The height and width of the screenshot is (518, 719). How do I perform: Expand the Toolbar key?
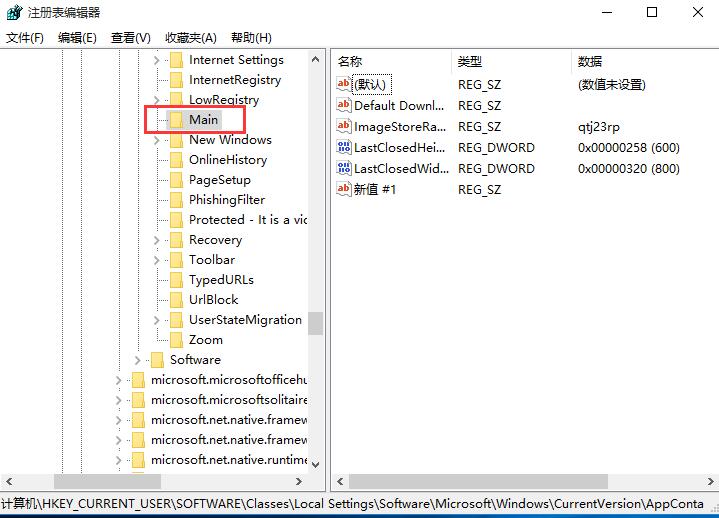coord(156,260)
